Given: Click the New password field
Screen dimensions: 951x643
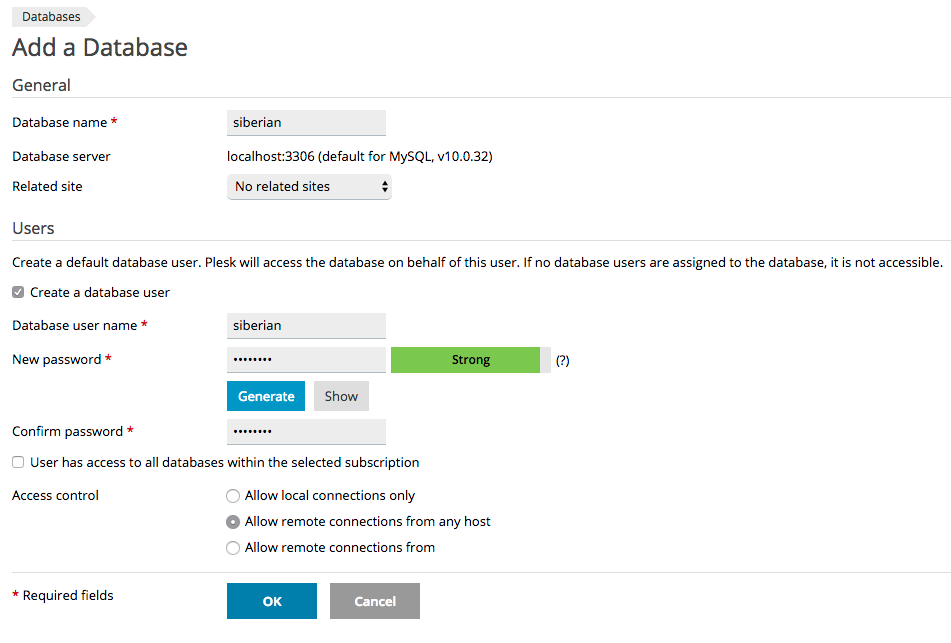Looking at the screenshot, I should 306,360.
